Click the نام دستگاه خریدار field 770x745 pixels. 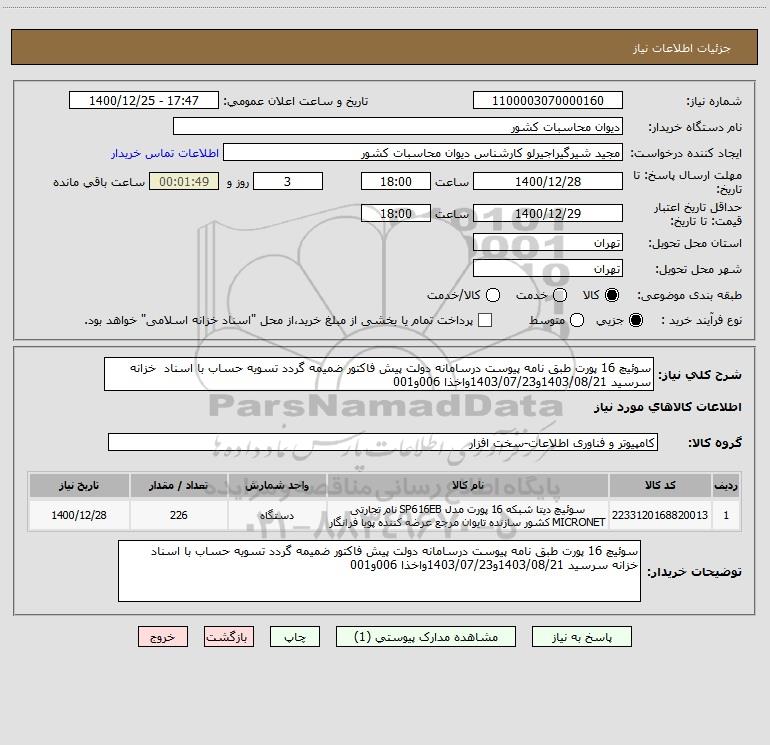tap(398, 126)
